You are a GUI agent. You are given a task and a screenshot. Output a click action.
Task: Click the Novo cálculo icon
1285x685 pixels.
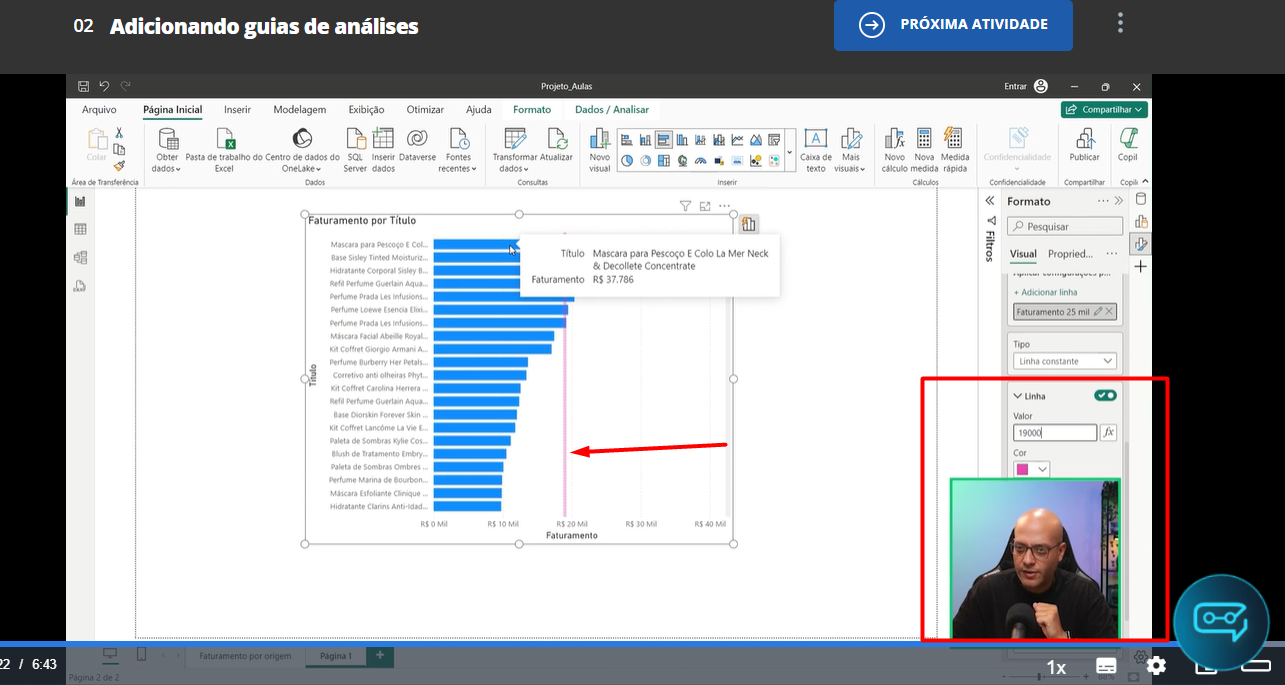pos(894,138)
